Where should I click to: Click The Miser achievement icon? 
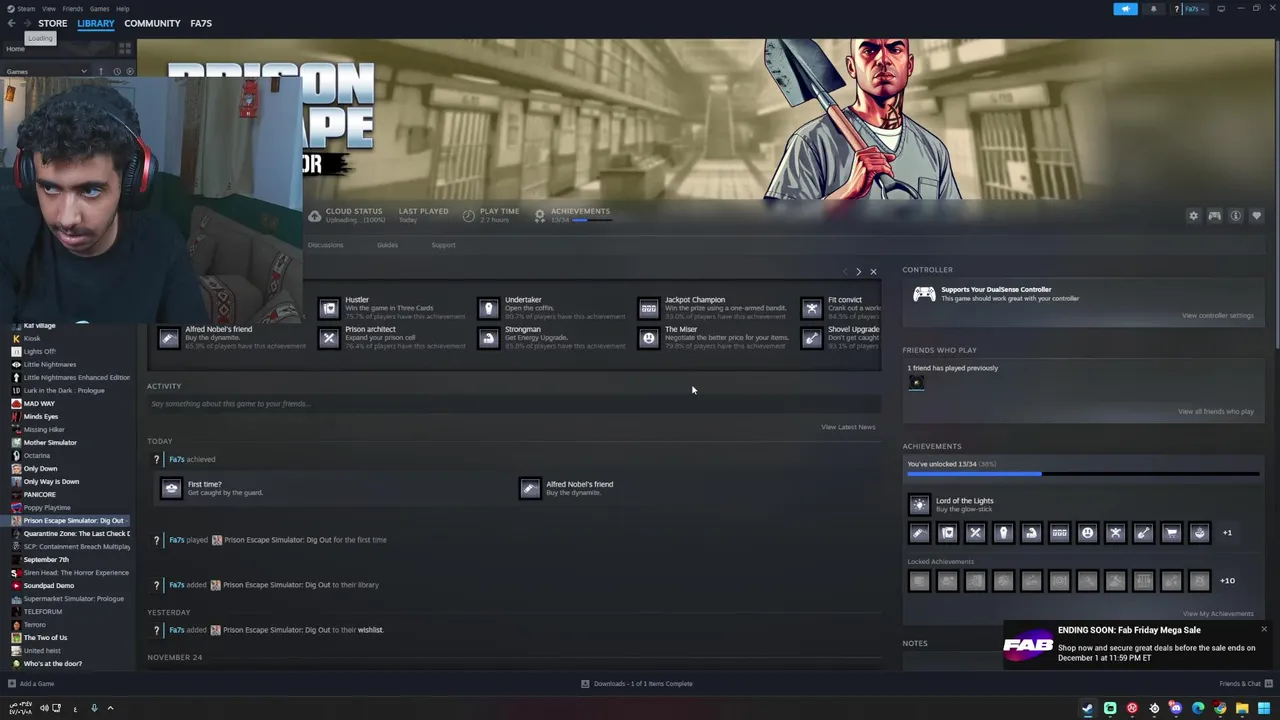[x=648, y=338]
